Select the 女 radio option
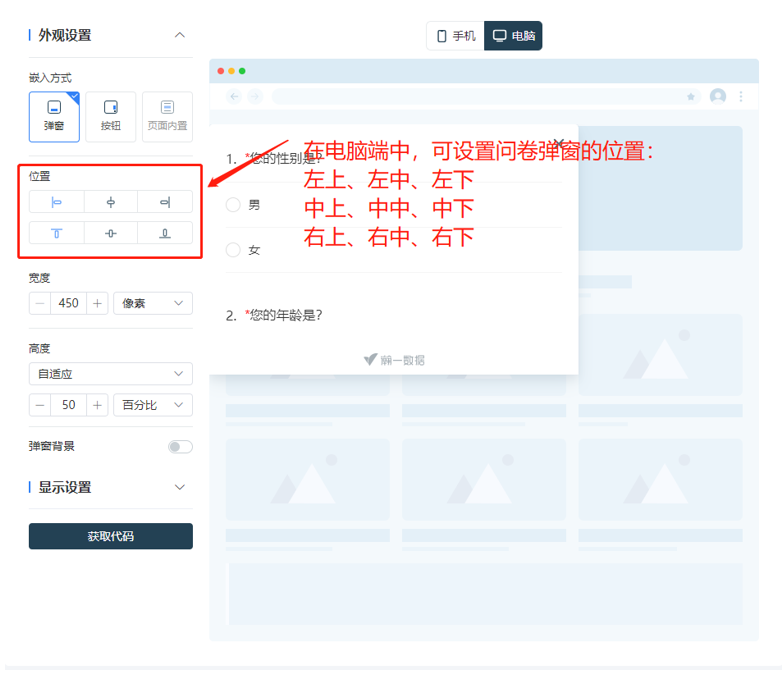The height and width of the screenshot is (681, 784). pyautogui.click(x=233, y=250)
